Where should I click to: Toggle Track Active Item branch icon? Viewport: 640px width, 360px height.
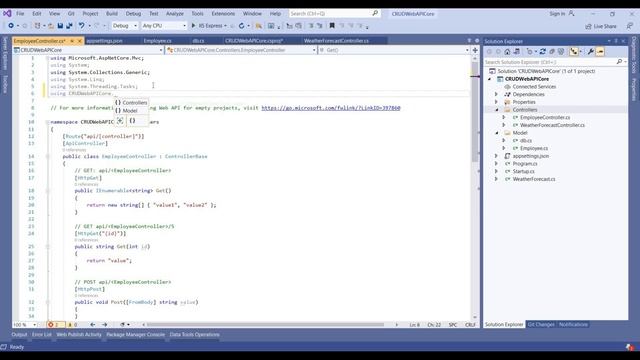pyautogui.click(x=574, y=51)
